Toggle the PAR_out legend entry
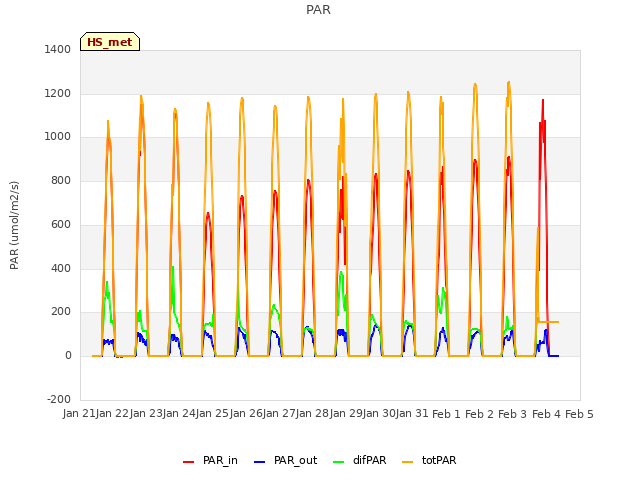Viewport: 640px width, 480px height. 285,460
